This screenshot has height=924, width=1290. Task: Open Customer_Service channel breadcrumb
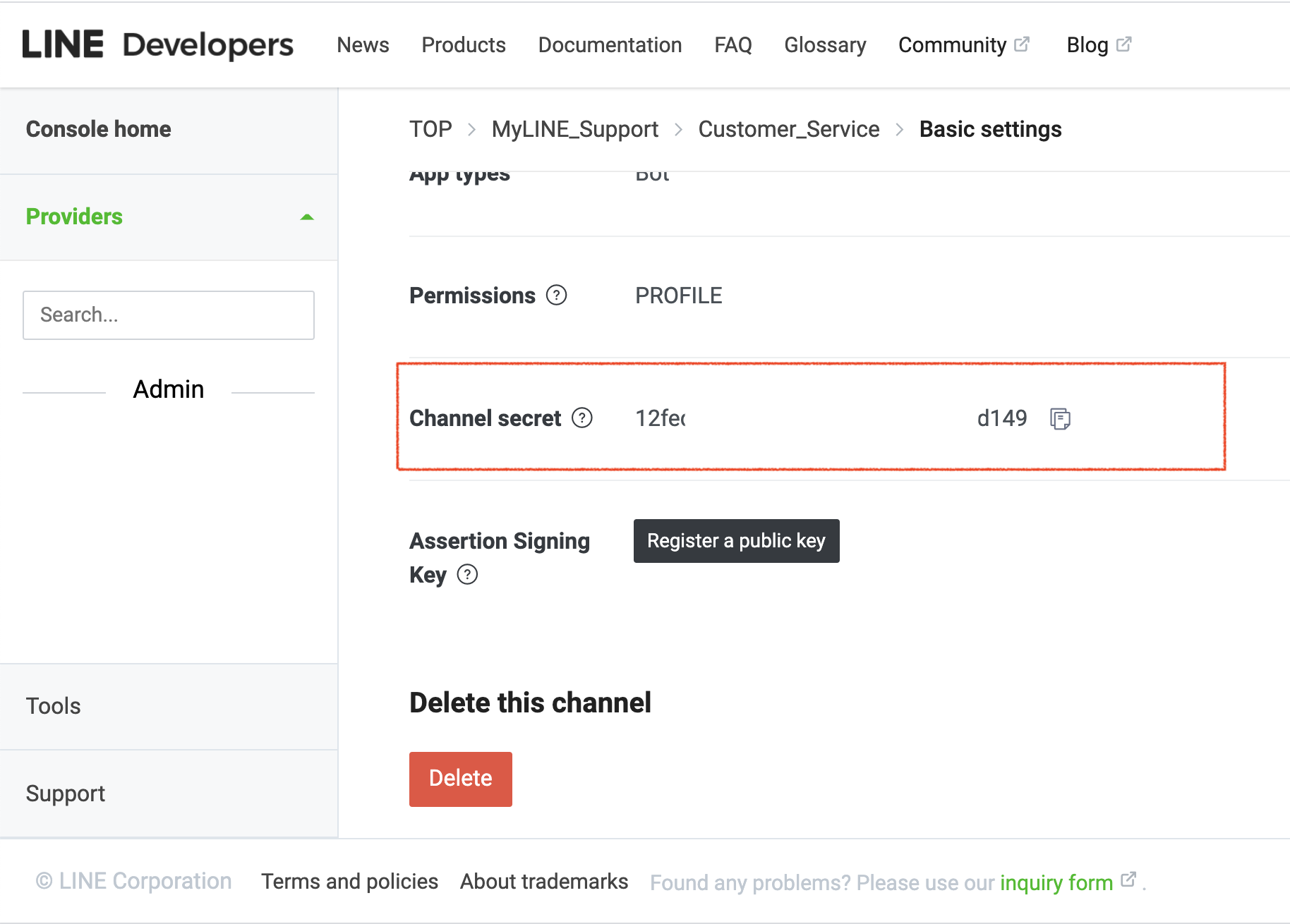pyautogui.click(x=789, y=129)
